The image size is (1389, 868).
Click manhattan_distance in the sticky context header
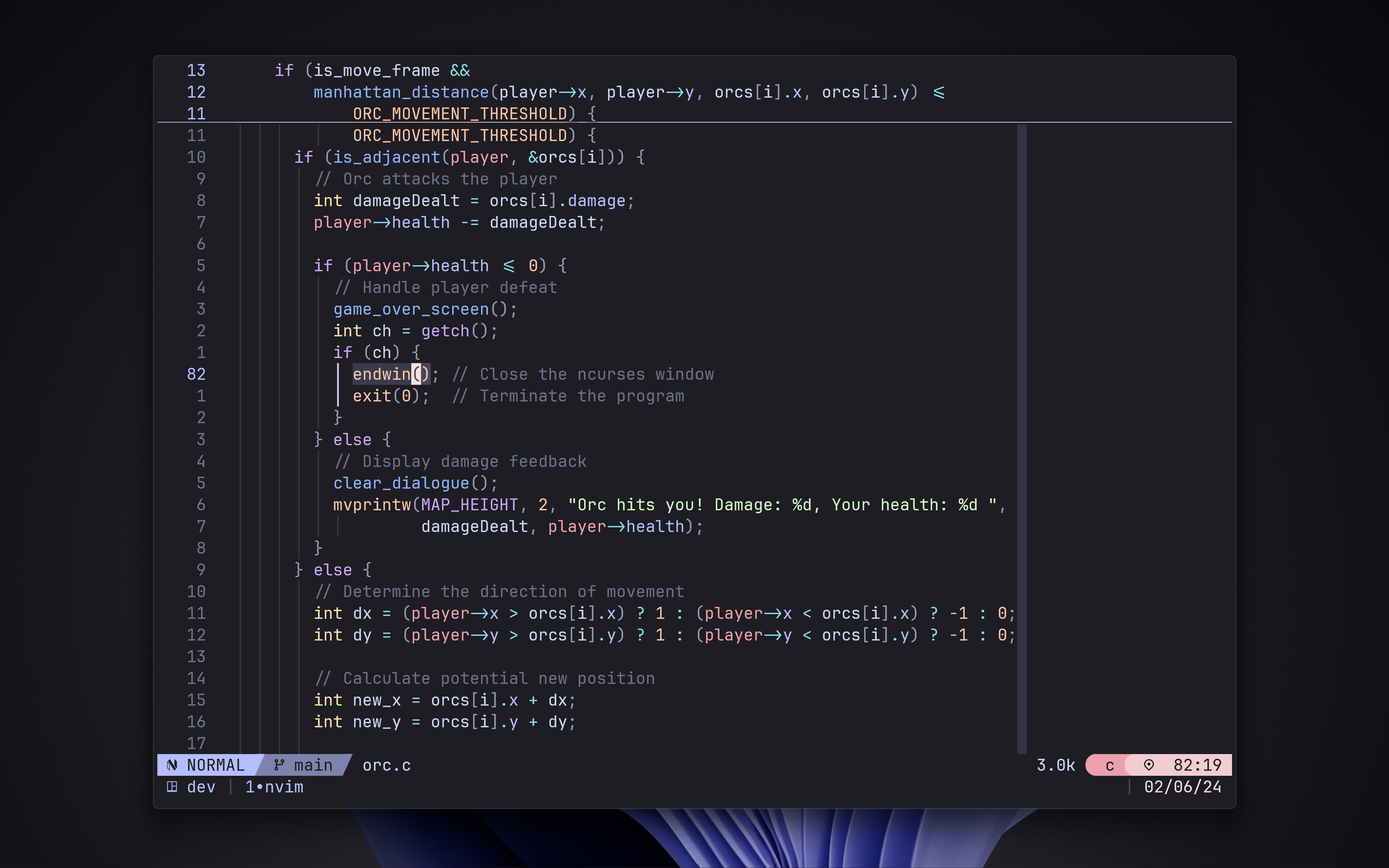(401, 93)
